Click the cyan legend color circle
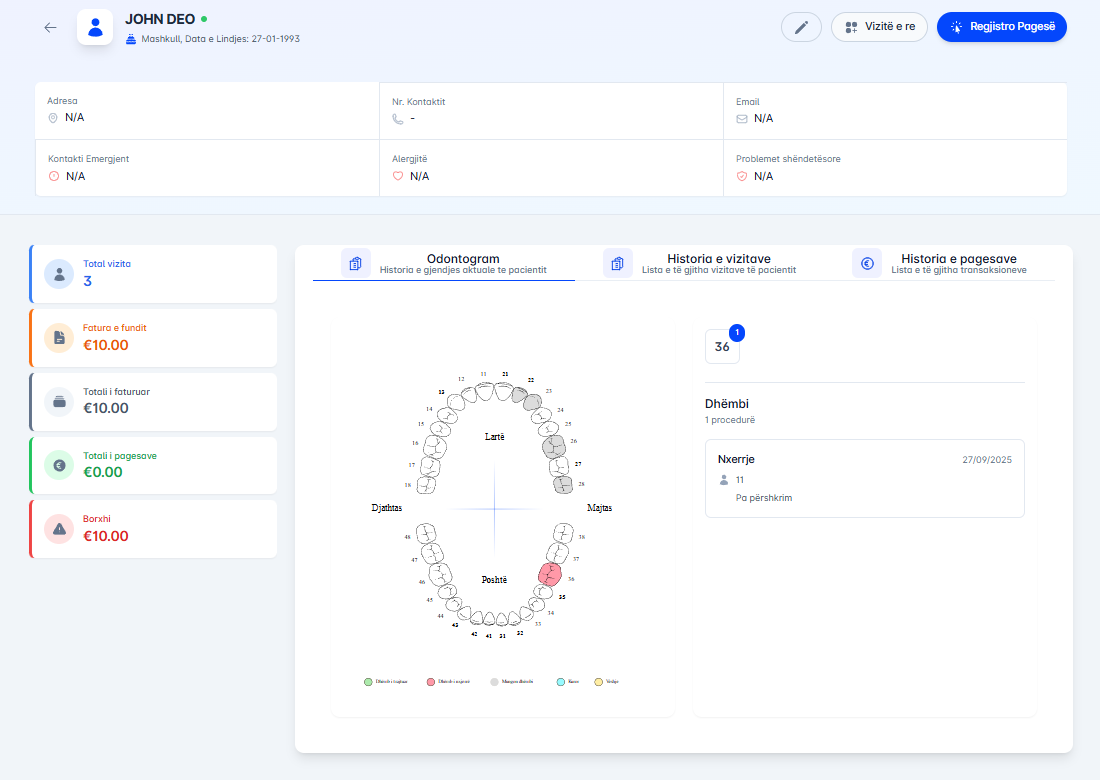 [560, 682]
